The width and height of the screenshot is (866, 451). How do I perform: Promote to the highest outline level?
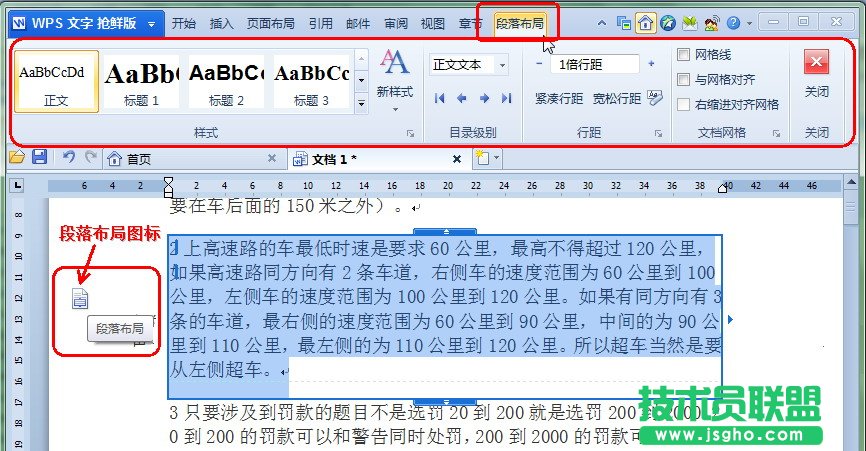click(x=440, y=98)
